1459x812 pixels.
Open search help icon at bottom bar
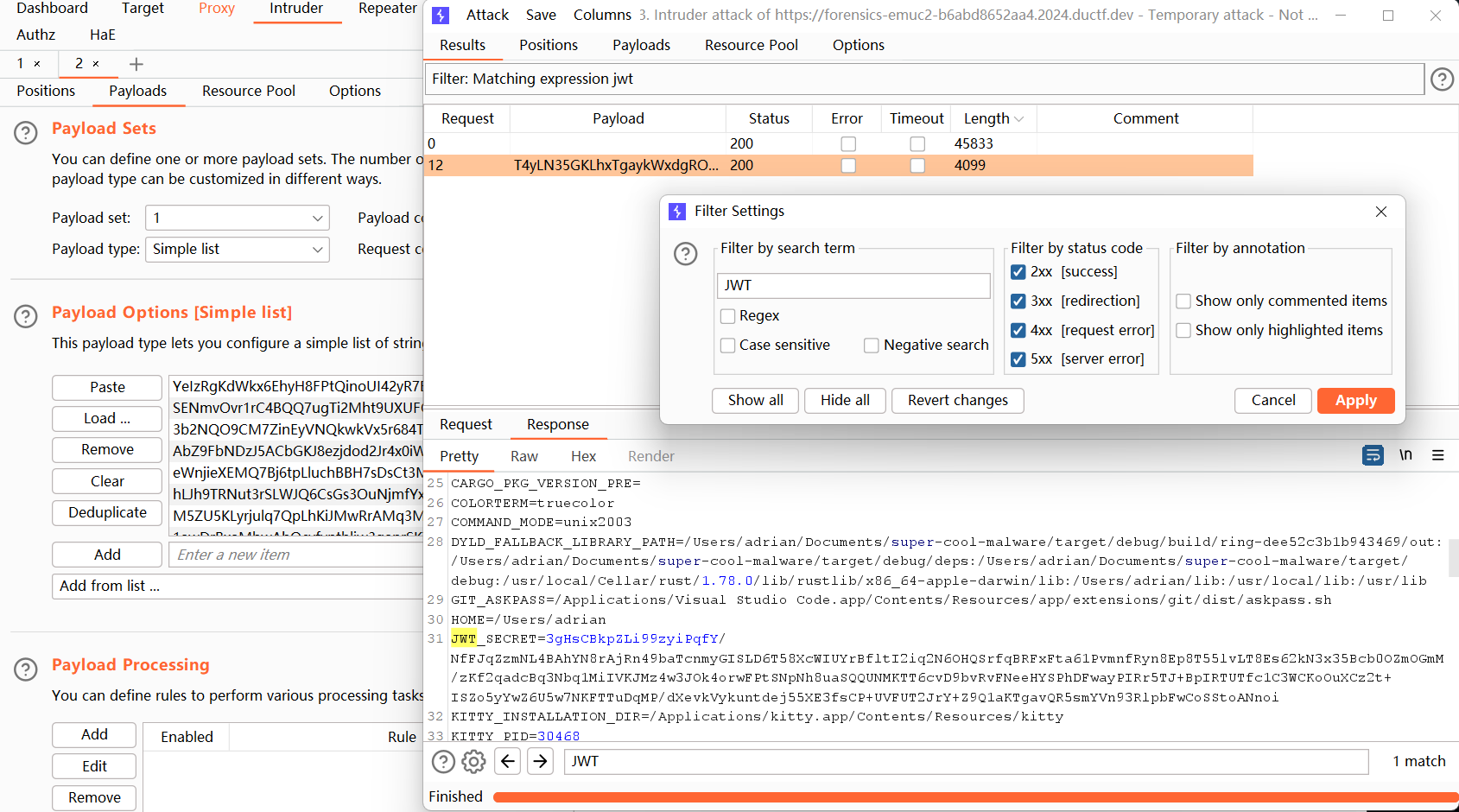[x=443, y=761]
